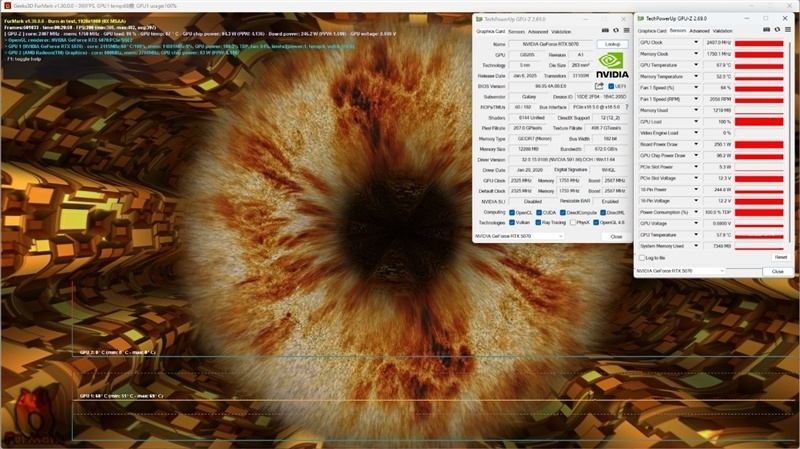
Task: Click the Driver Version field
Action: (568, 160)
